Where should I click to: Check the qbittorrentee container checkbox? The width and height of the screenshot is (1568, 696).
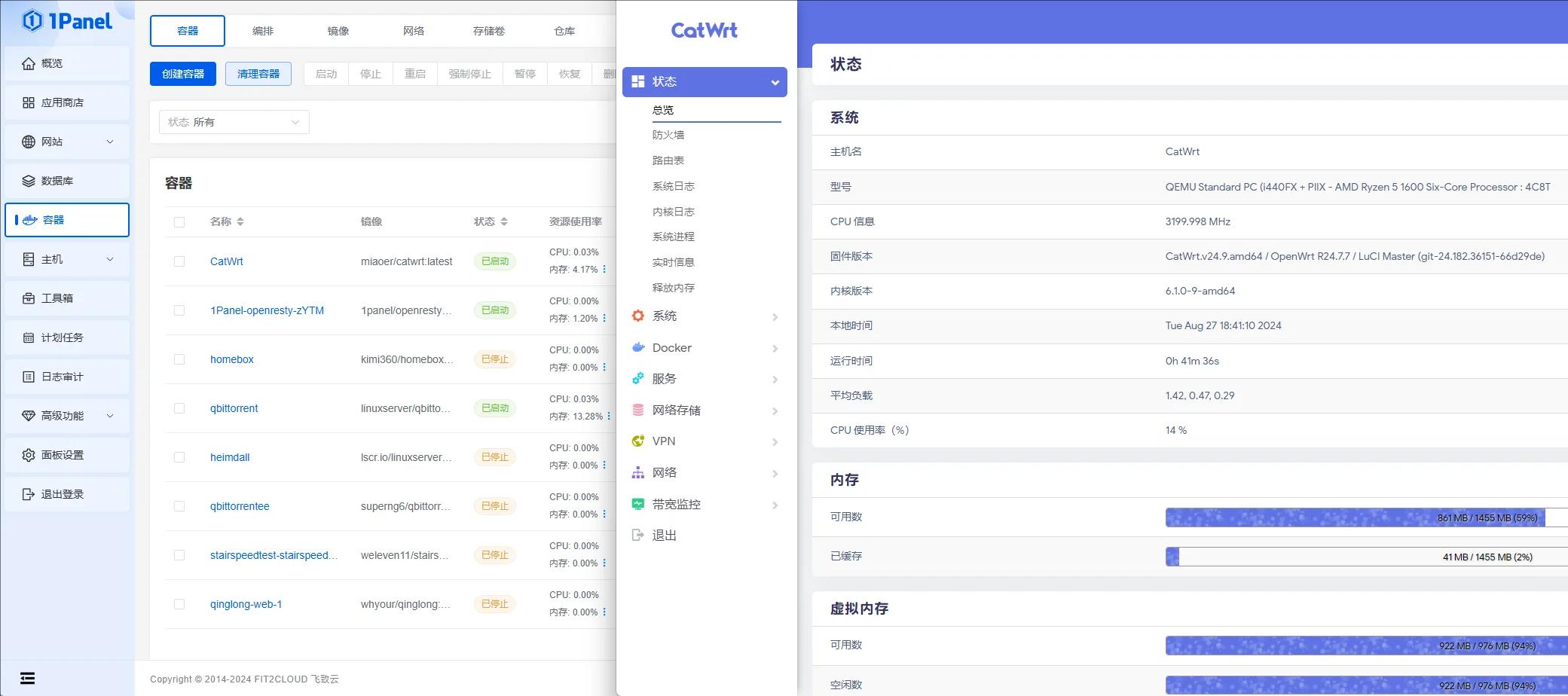point(179,506)
